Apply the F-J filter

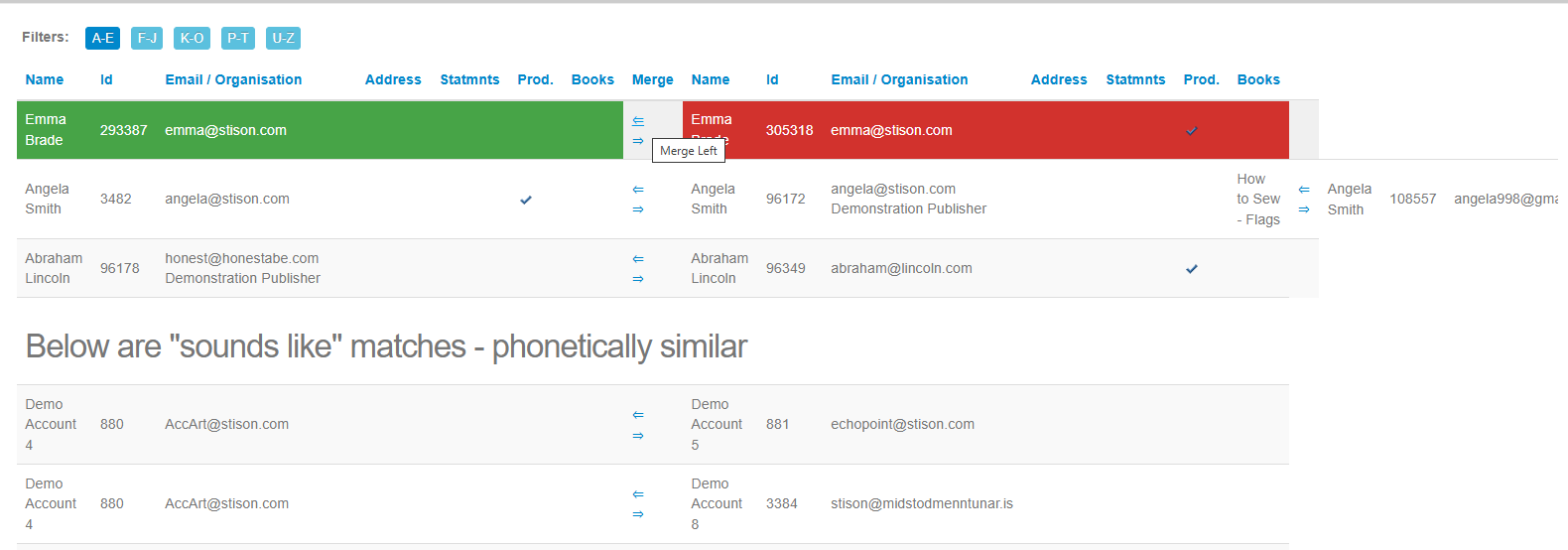[x=147, y=38]
